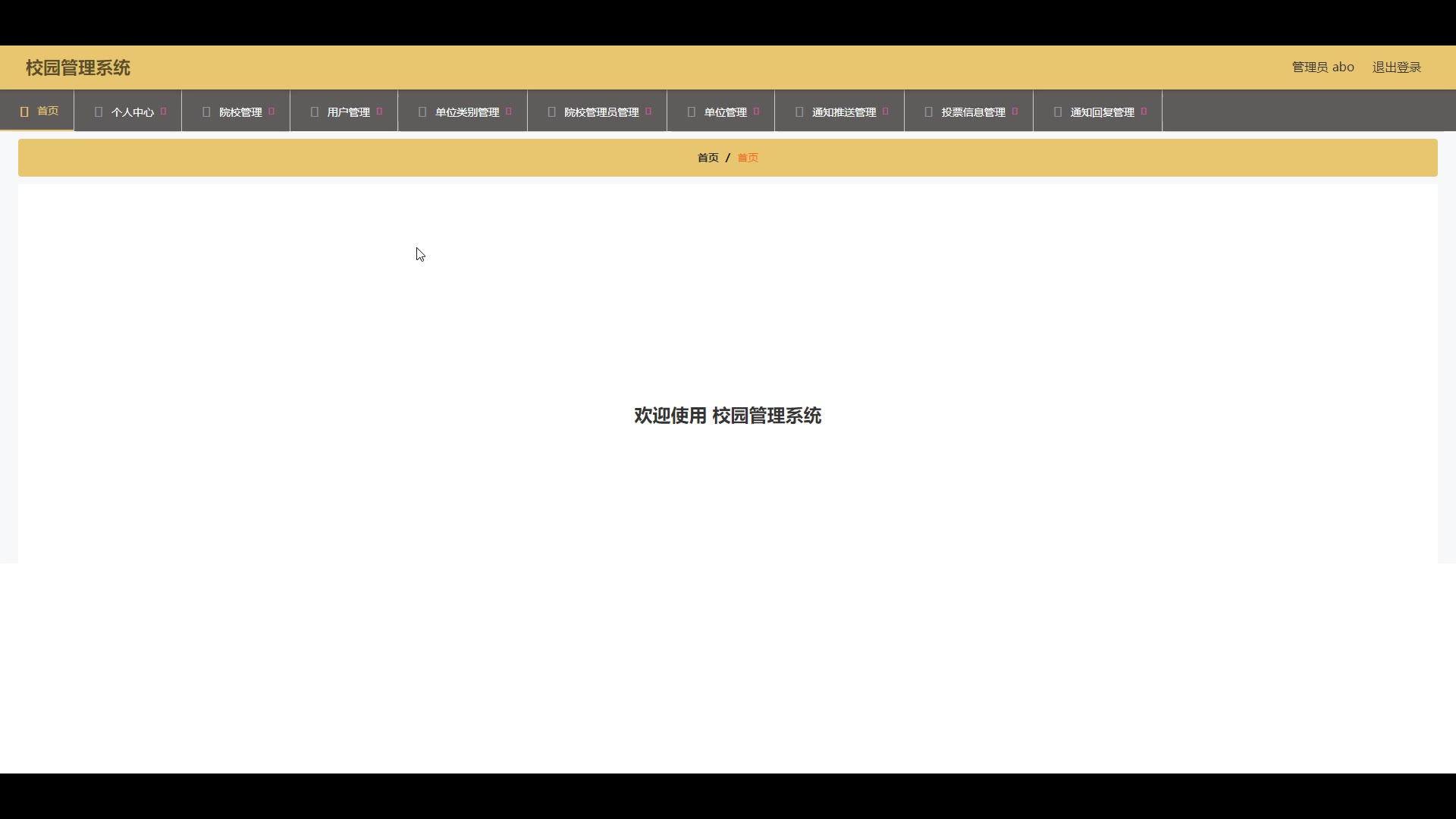Expand the 通知回复管理 dropdown arrow
This screenshot has height=819, width=1456.
click(1144, 111)
